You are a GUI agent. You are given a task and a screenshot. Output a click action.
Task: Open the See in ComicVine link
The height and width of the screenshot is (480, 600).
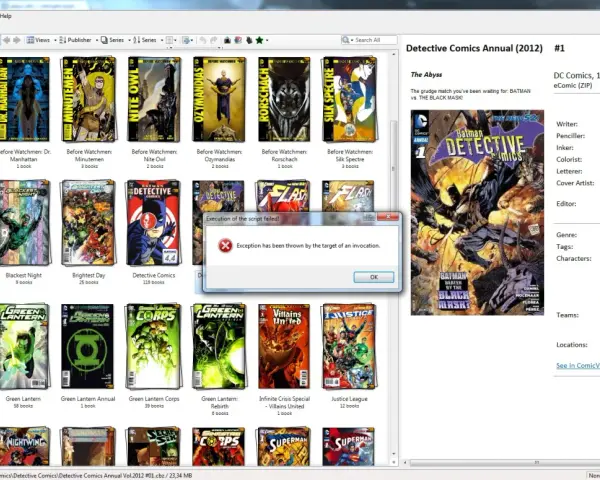pos(578,366)
